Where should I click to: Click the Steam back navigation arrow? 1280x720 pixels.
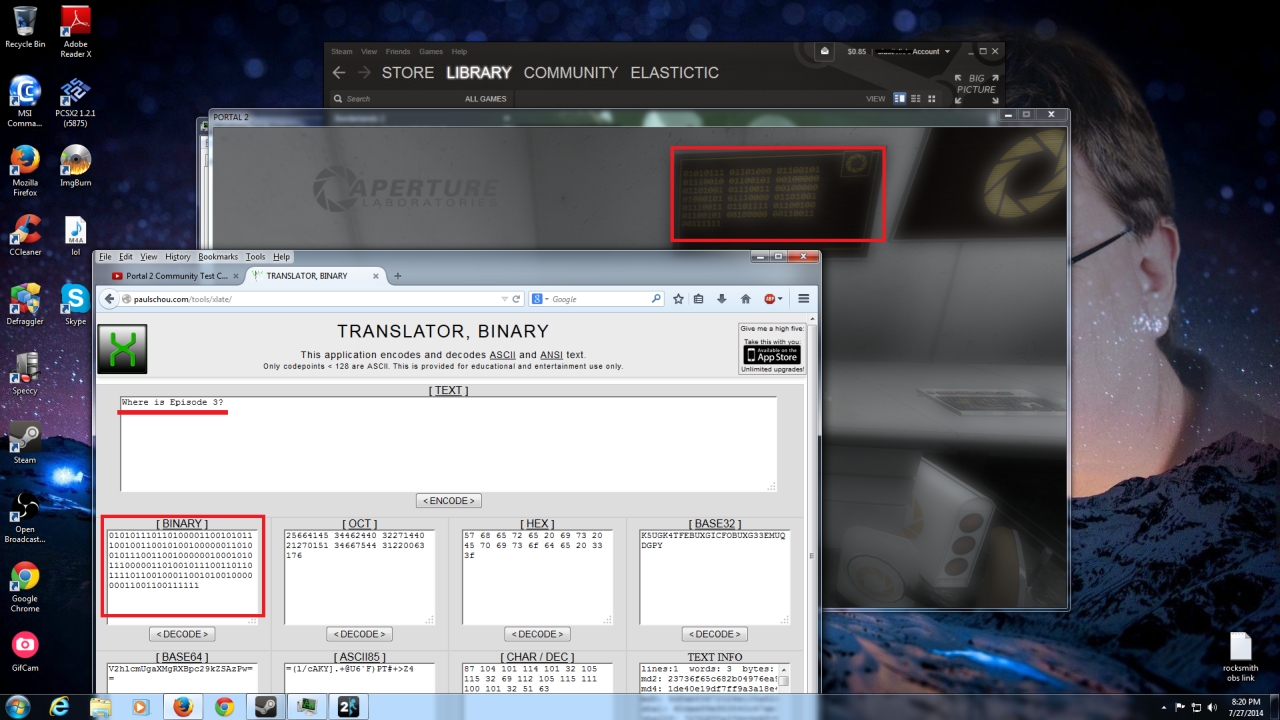point(339,73)
